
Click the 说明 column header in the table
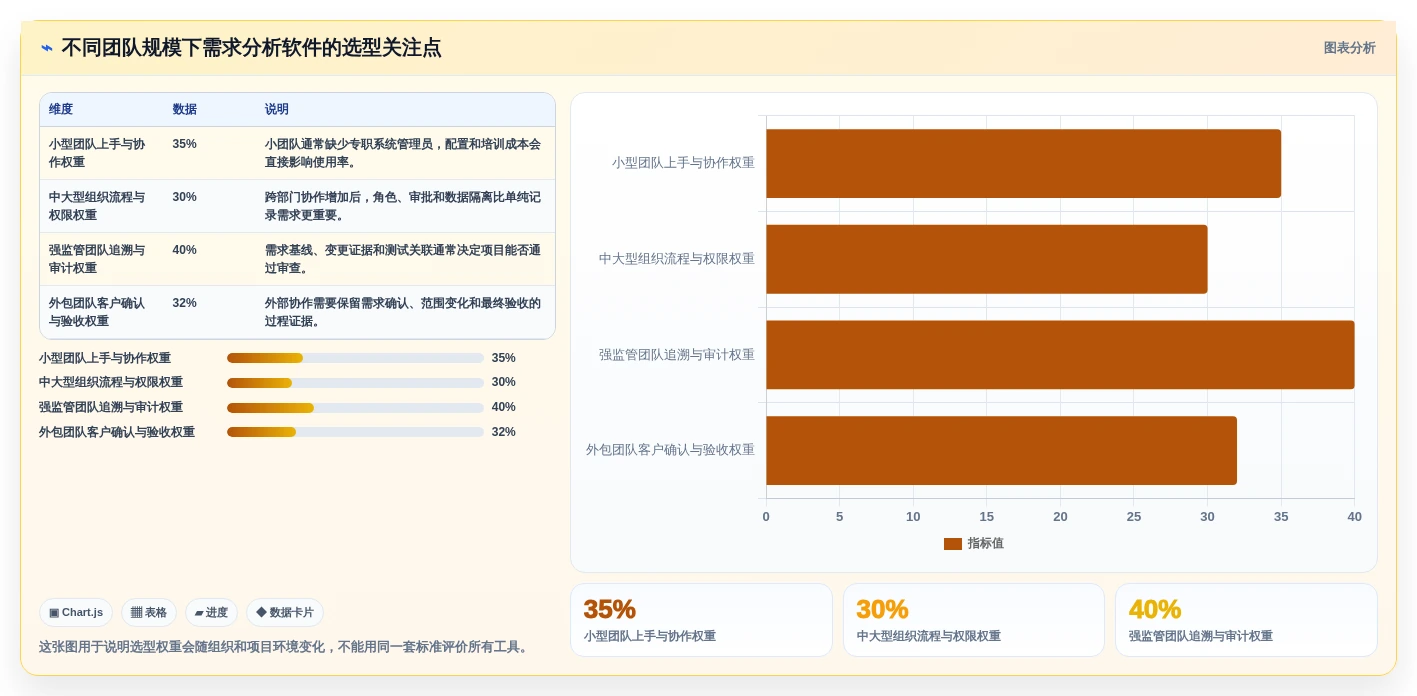(277, 109)
